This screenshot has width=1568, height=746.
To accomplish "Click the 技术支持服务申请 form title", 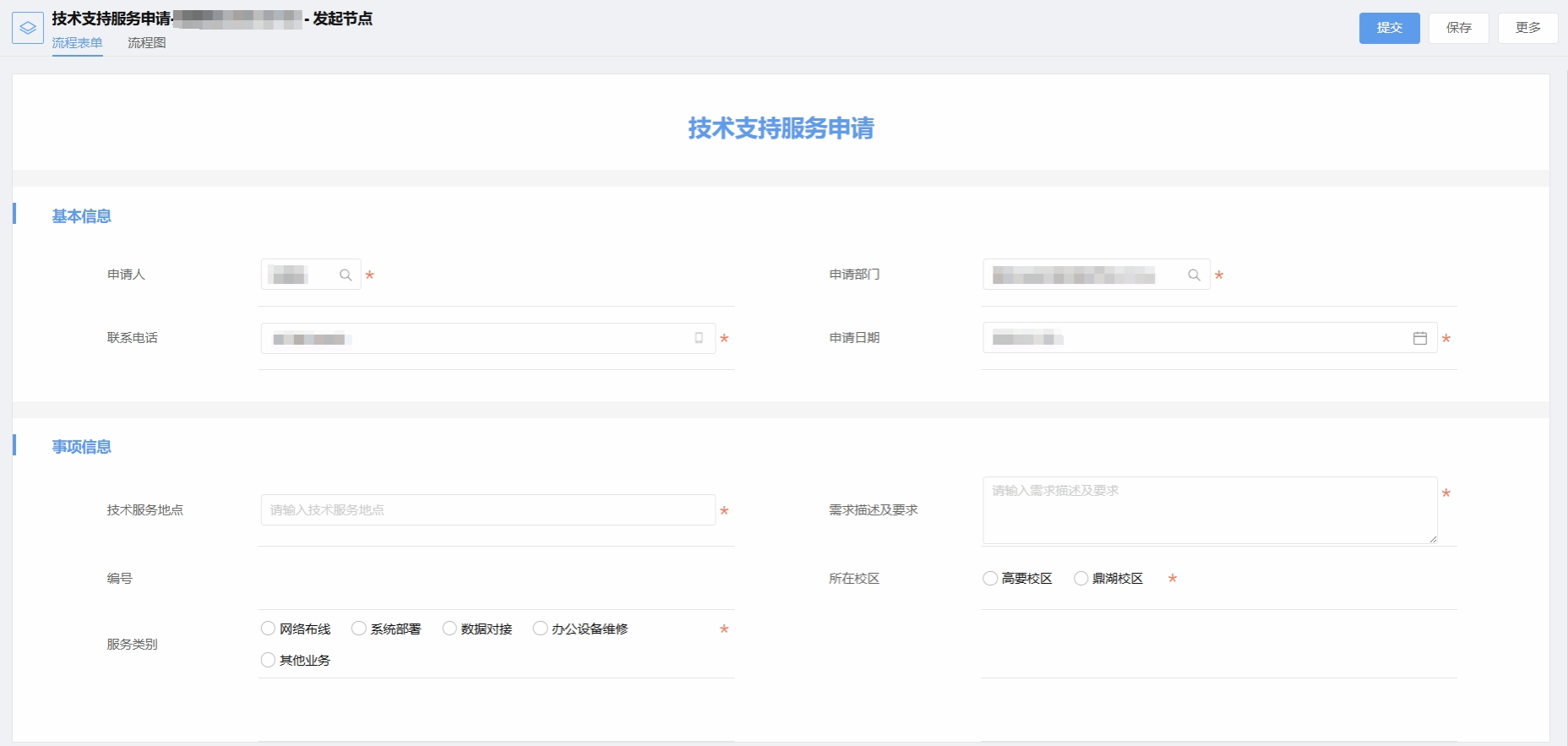I will [781, 128].
